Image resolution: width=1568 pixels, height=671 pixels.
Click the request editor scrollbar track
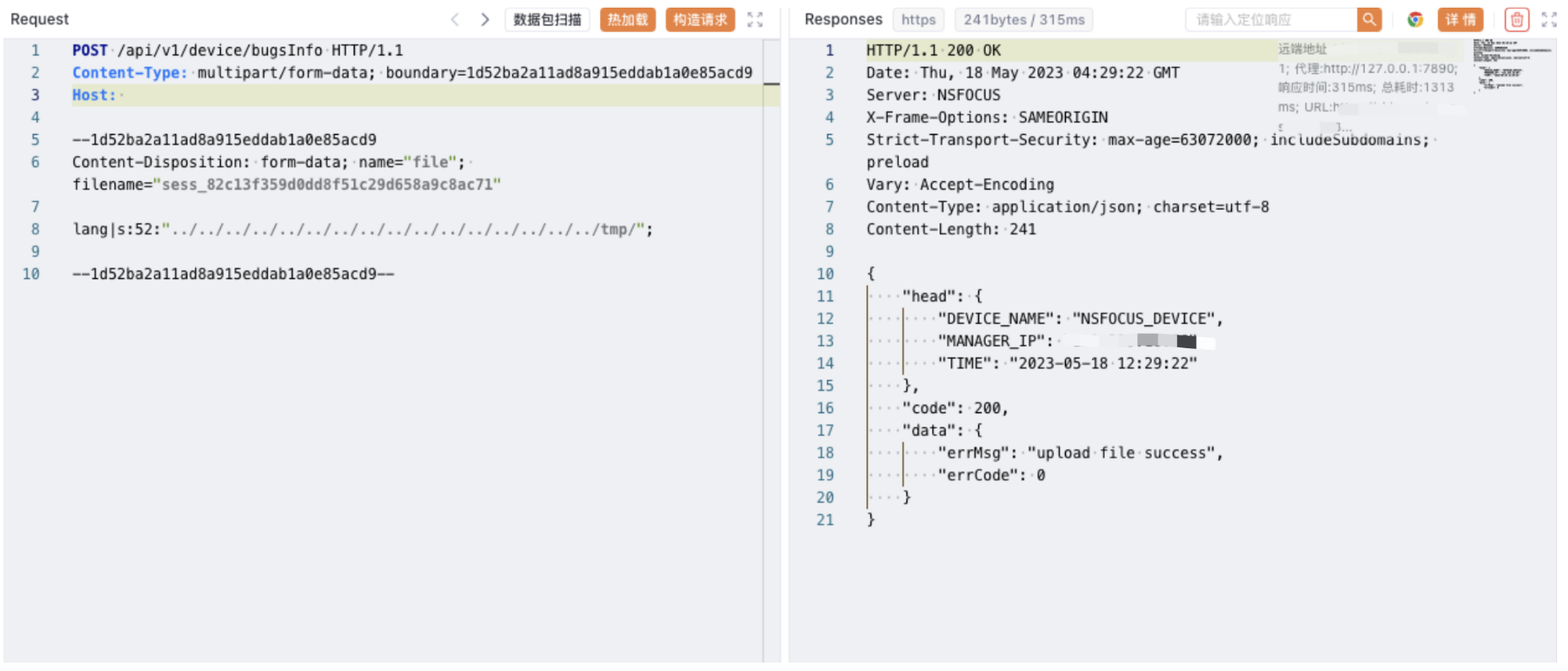click(771, 337)
